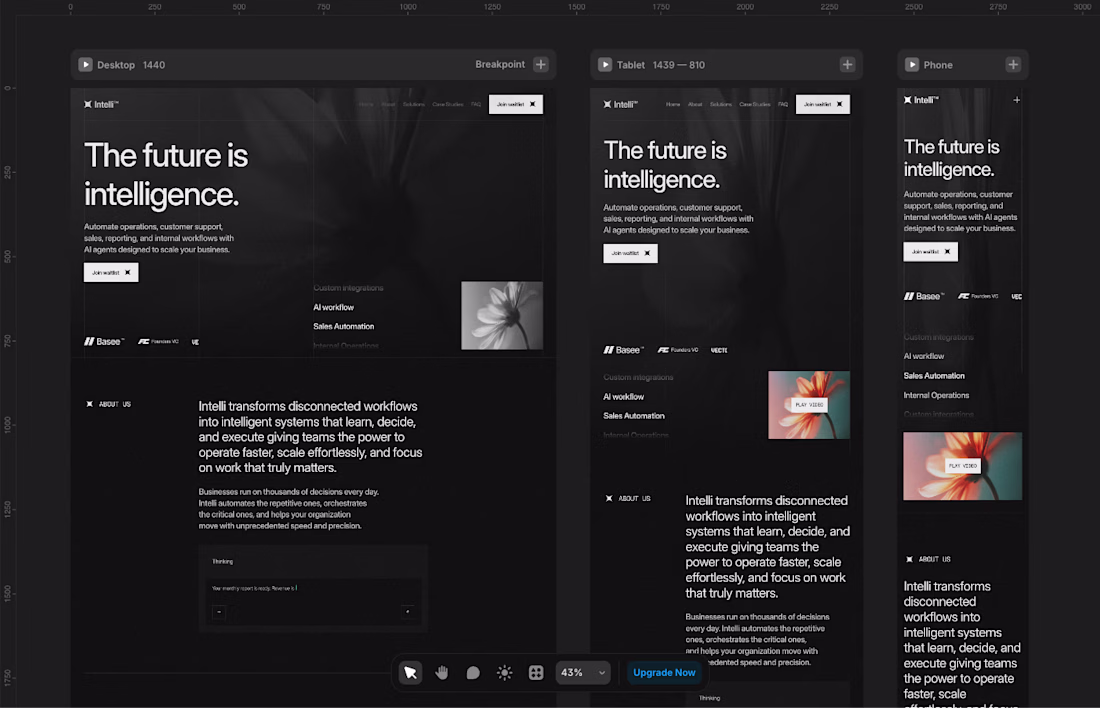Click plus icon on Phone header
The height and width of the screenshot is (708, 1100).
(x=1013, y=65)
